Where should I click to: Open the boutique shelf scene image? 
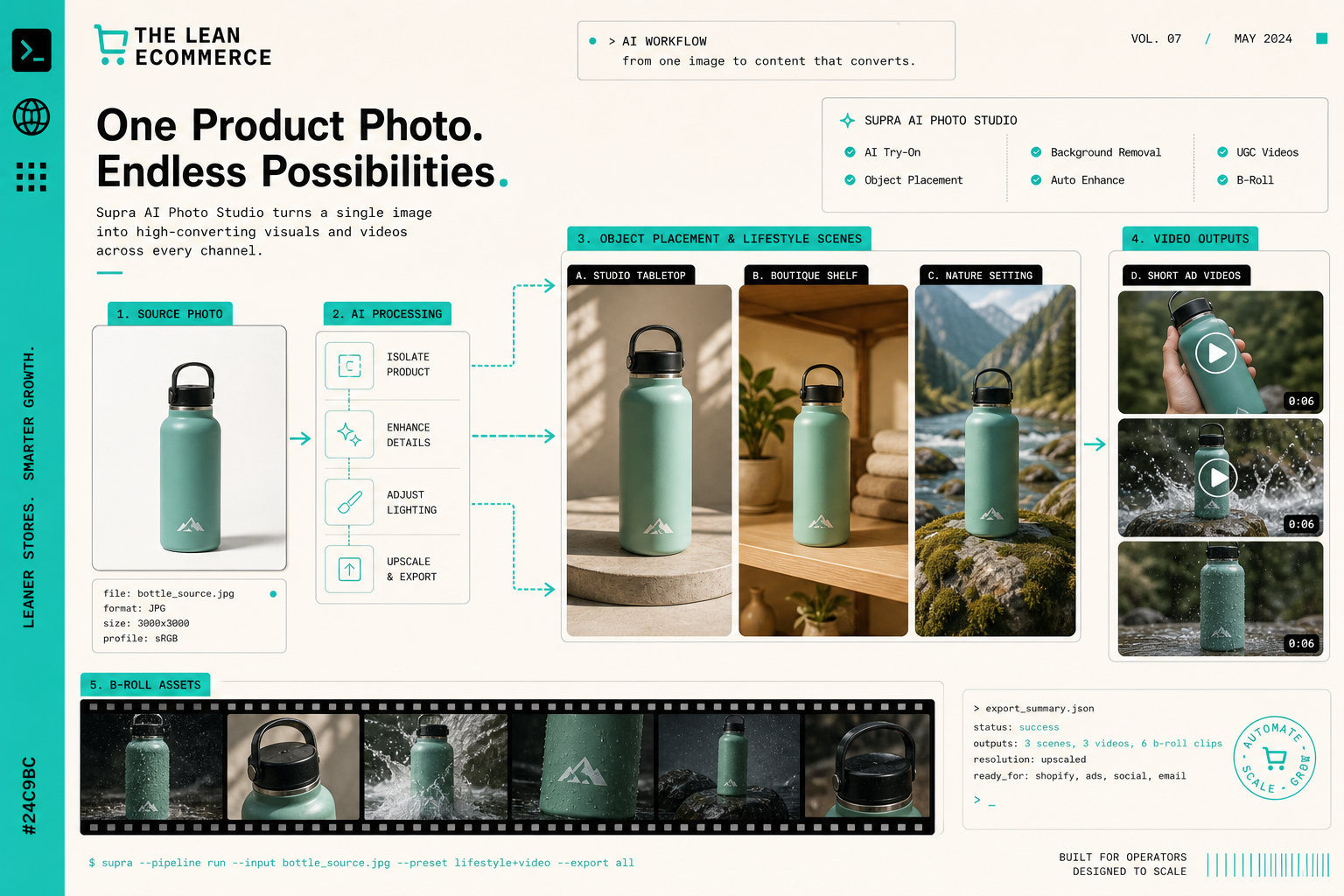(x=823, y=460)
